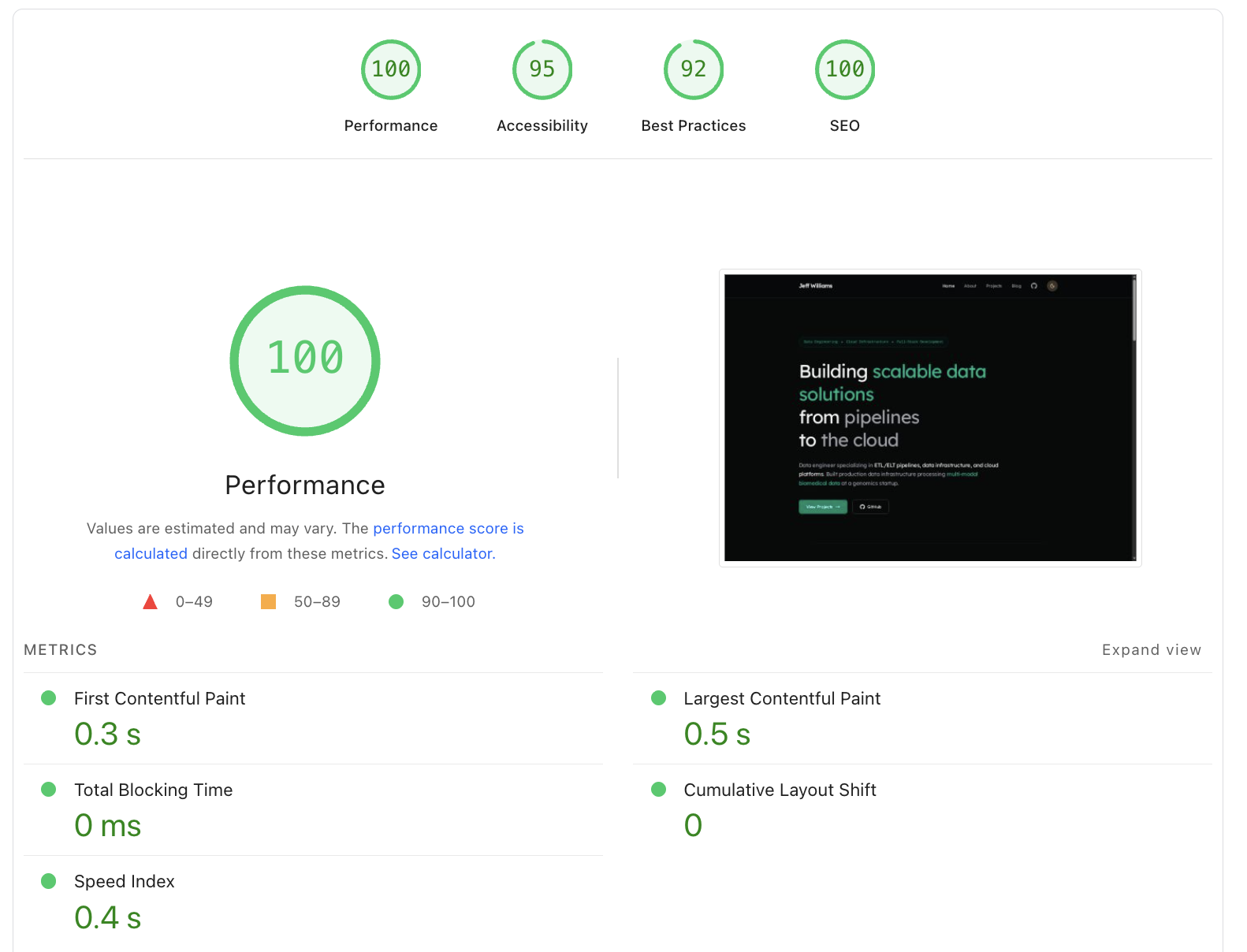
Task: Click the green dot beside First Contentful Paint
Action: click(x=49, y=698)
